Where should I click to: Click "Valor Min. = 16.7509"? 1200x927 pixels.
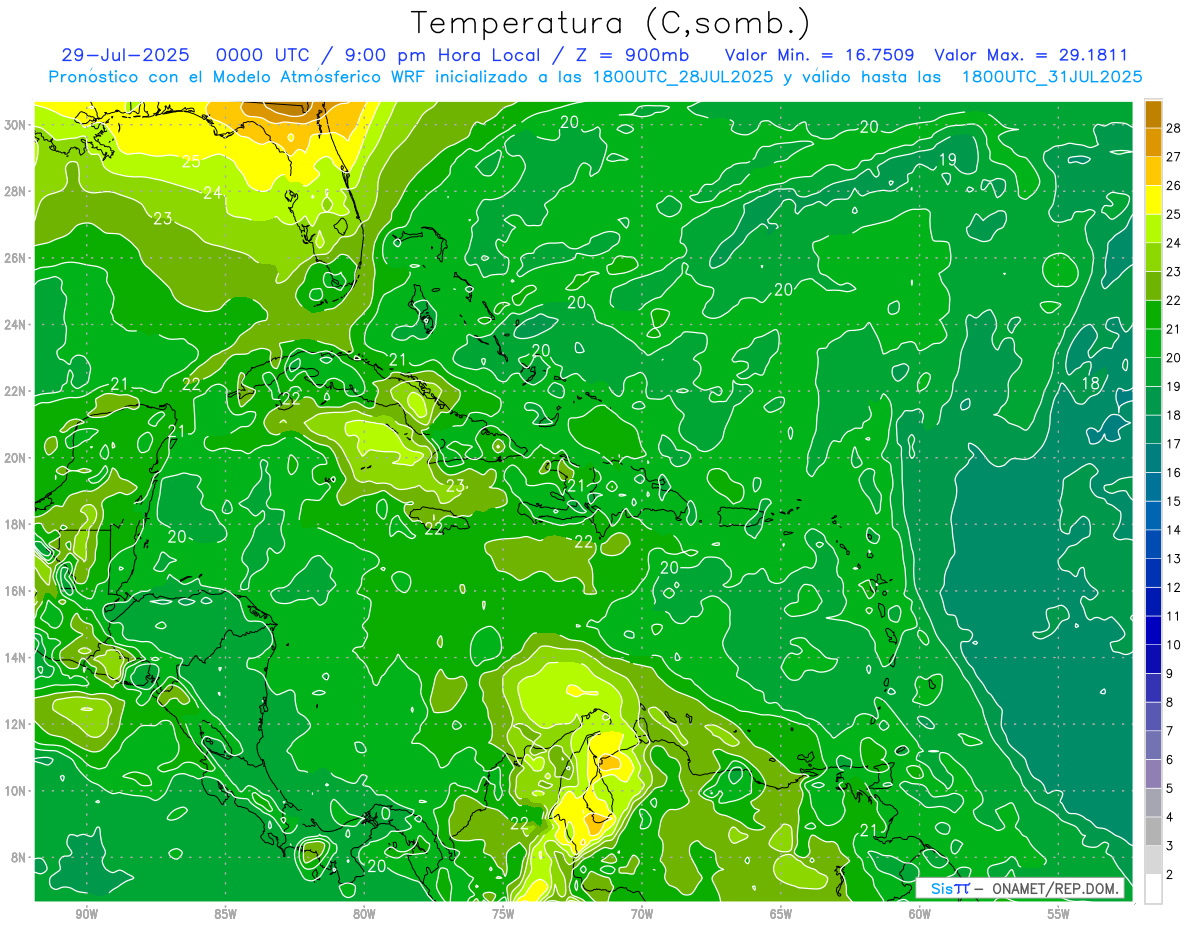(819, 55)
